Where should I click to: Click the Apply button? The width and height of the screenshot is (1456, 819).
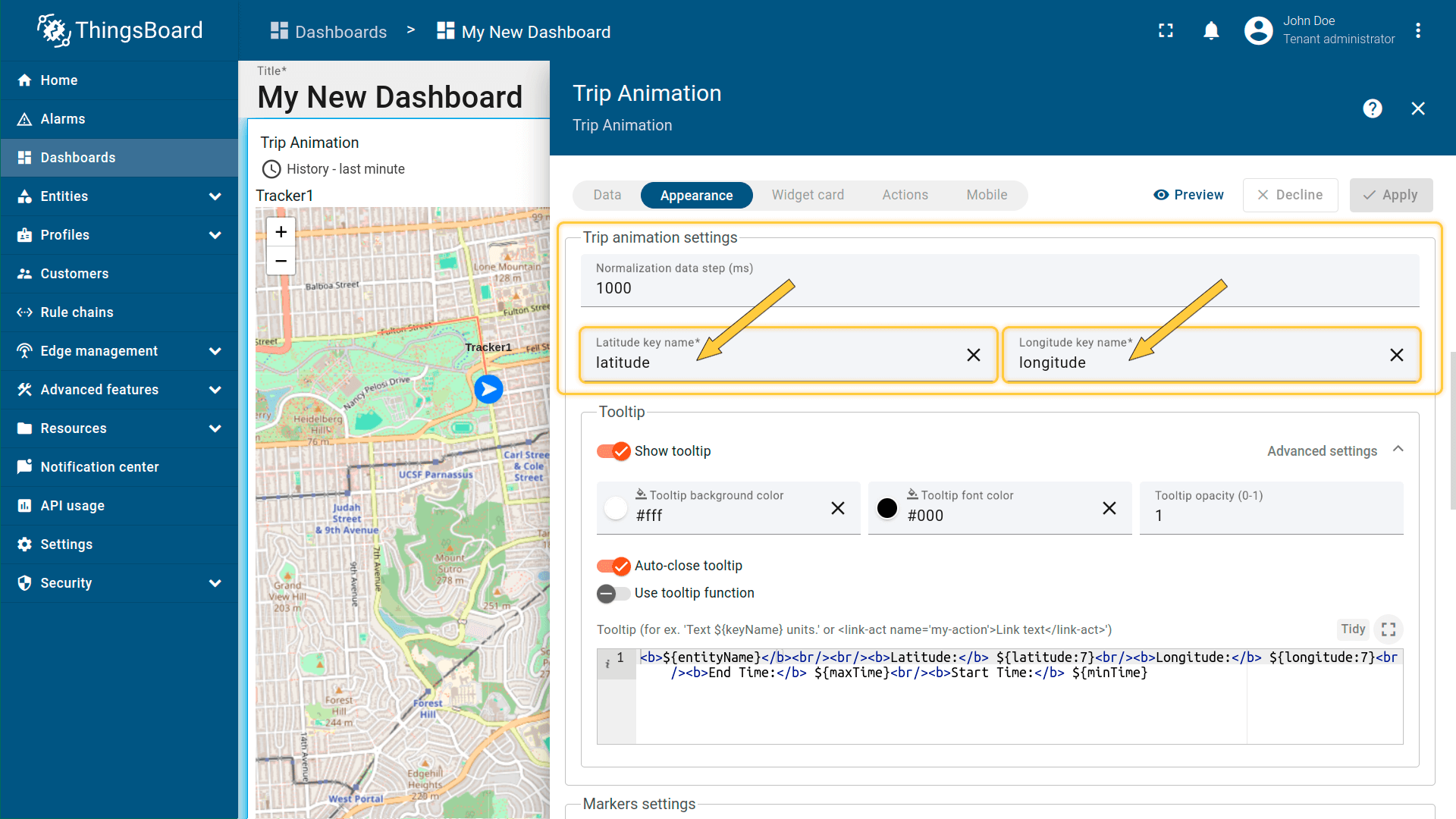[1391, 195]
